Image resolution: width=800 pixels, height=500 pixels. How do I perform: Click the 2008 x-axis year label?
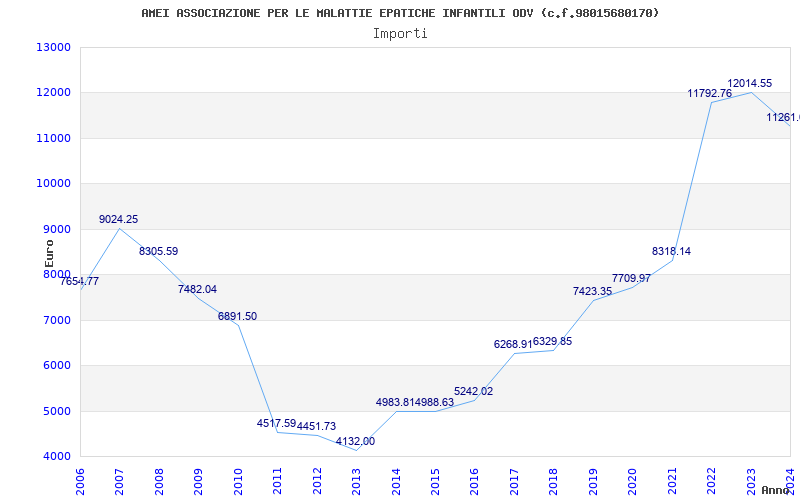coord(159,481)
